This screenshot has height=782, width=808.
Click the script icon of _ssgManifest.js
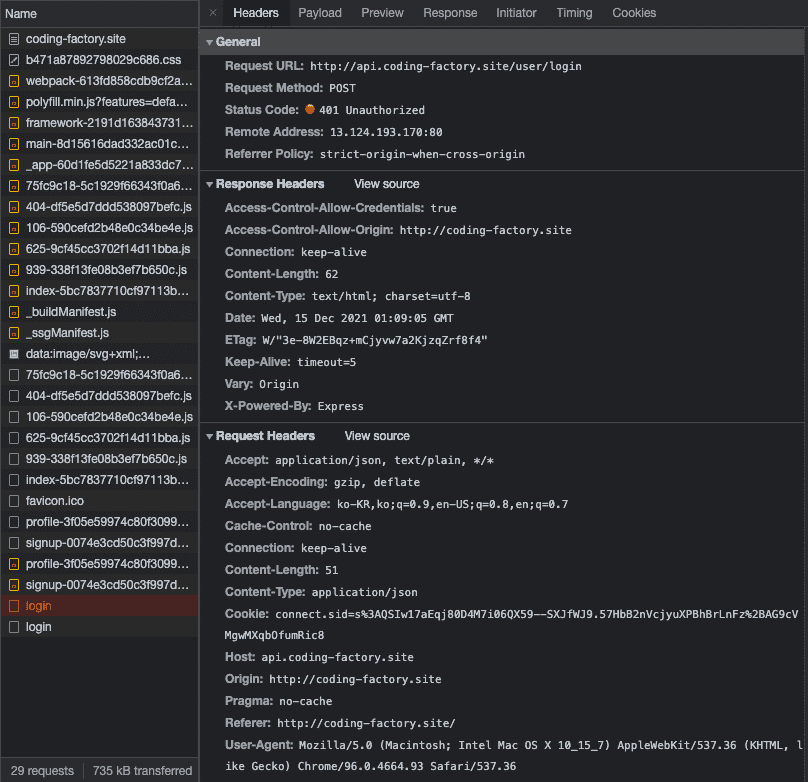coord(14,333)
